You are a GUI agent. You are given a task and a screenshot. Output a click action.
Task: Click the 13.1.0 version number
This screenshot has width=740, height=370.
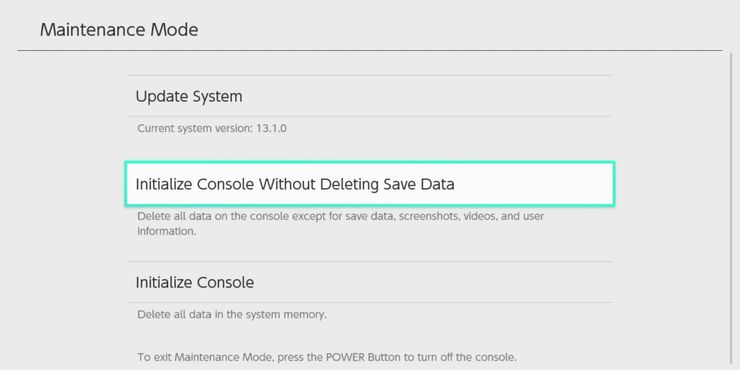click(x=271, y=128)
